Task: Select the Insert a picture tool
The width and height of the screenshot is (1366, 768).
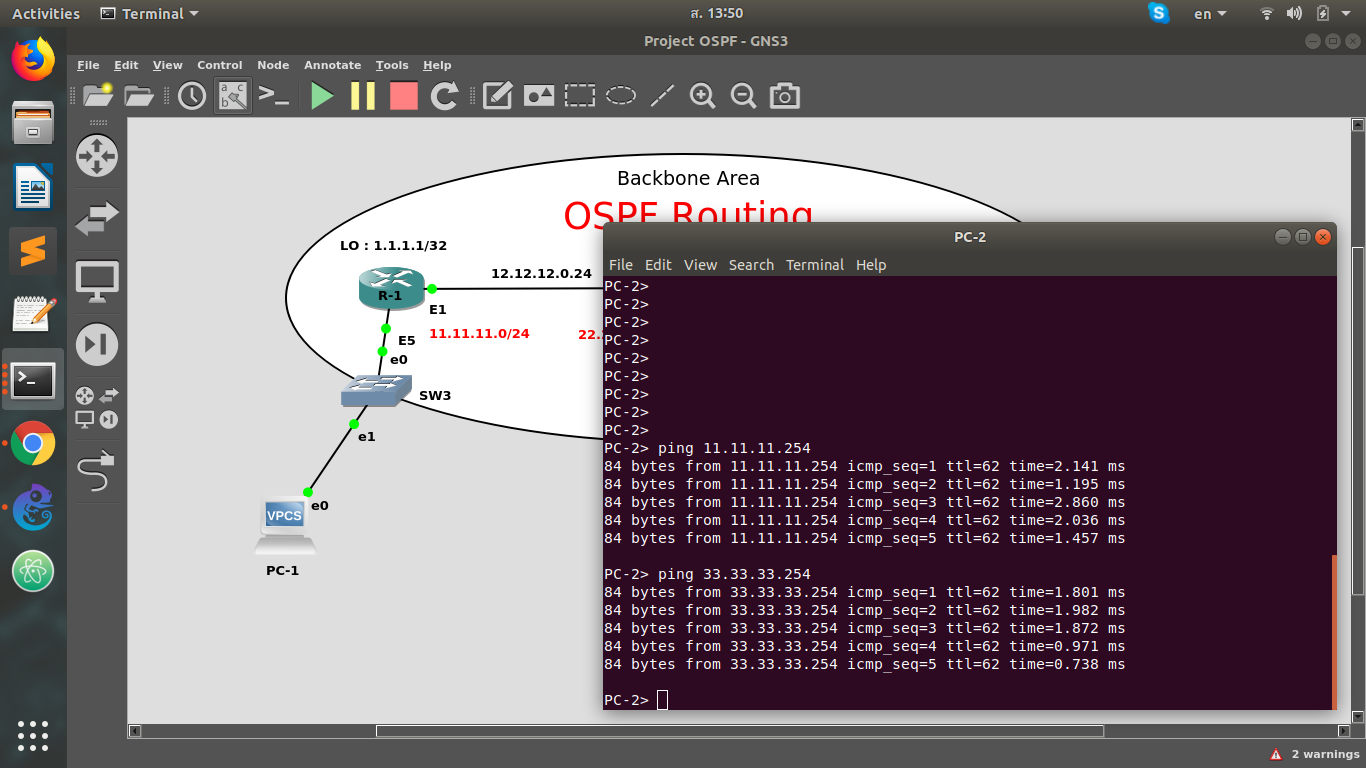Action: (539, 96)
